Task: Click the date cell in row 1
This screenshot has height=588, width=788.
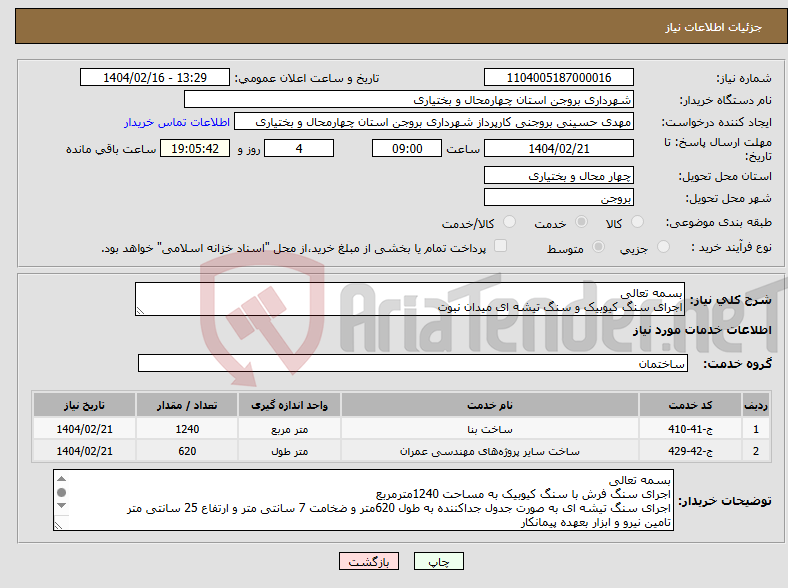Action: pos(84,429)
